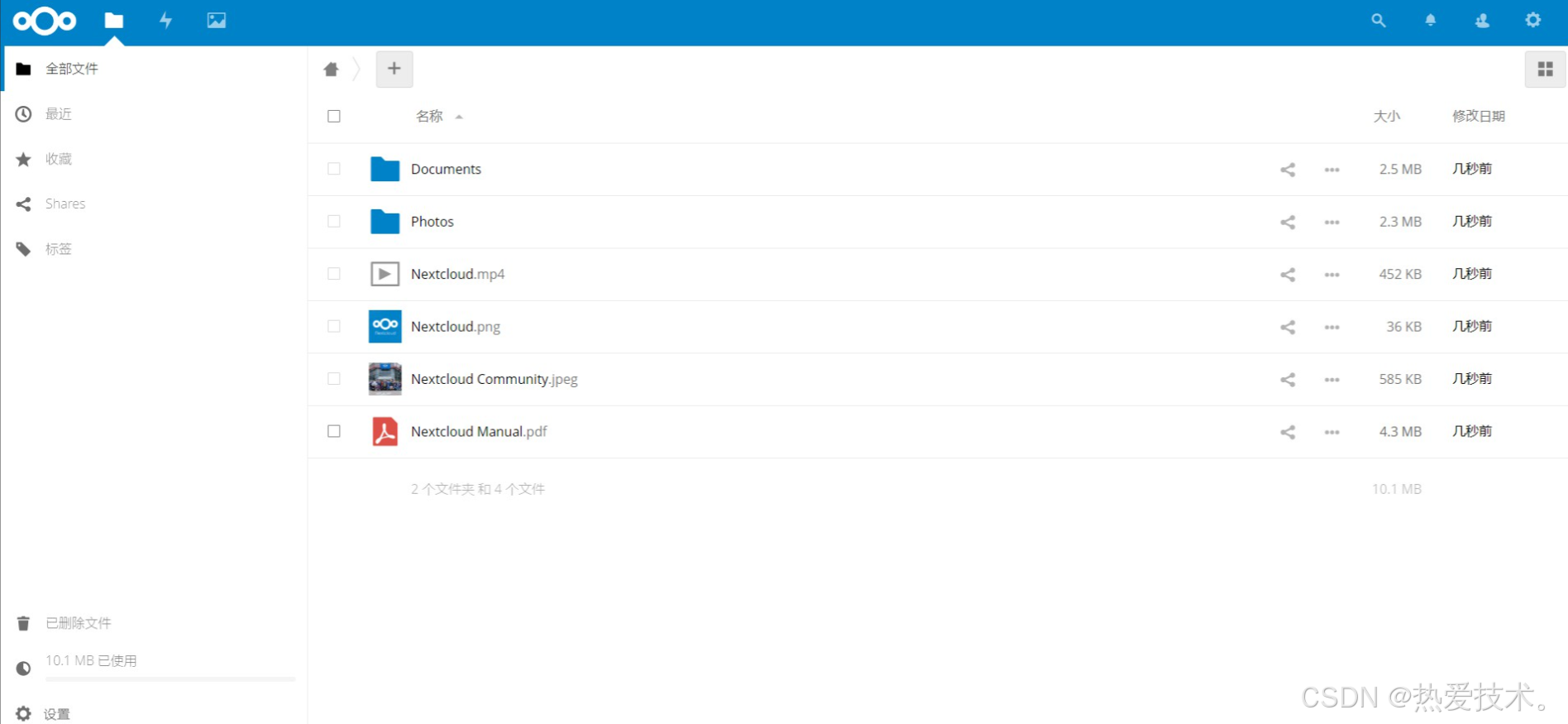Open the Contacts person icon in the header
Image resolution: width=1568 pixels, height=724 pixels.
click(1482, 21)
